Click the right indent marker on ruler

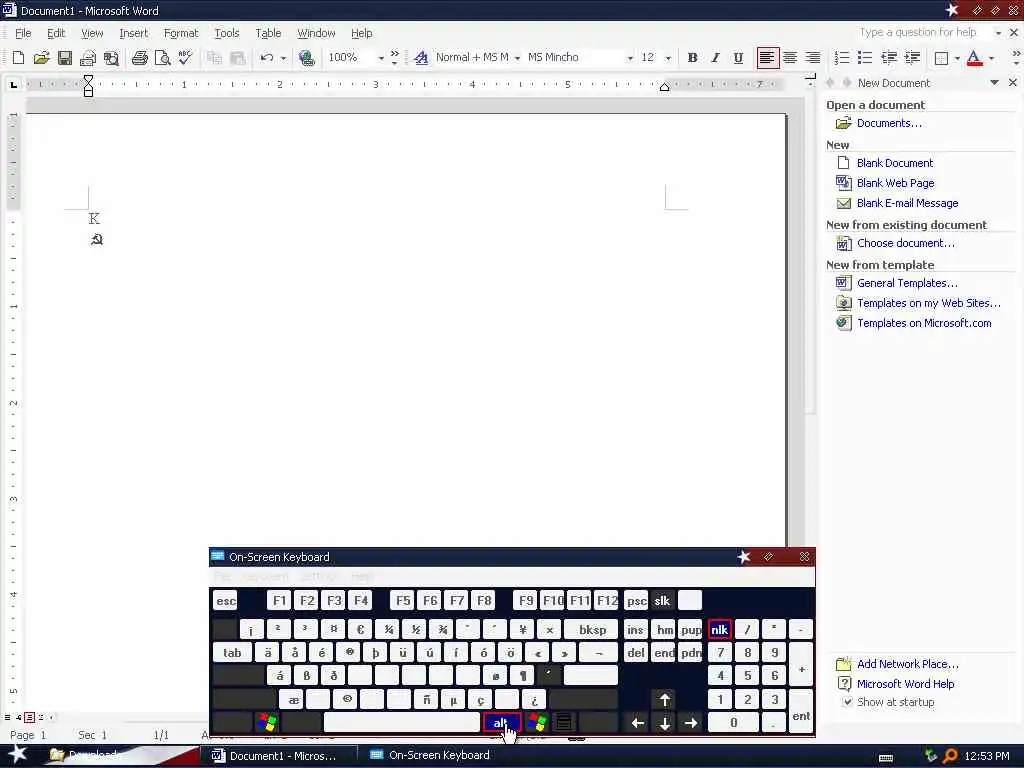click(x=664, y=87)
